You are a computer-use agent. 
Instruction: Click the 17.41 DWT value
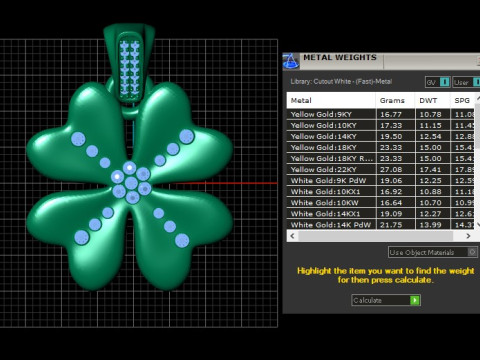(x=430, y=169)
